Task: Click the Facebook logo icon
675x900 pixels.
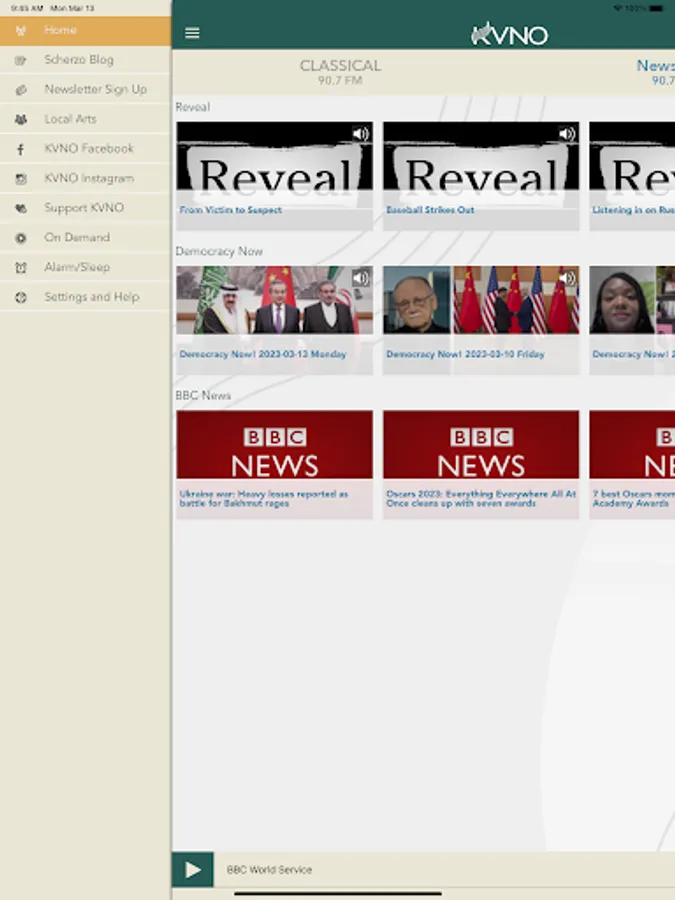Action: 21,149
